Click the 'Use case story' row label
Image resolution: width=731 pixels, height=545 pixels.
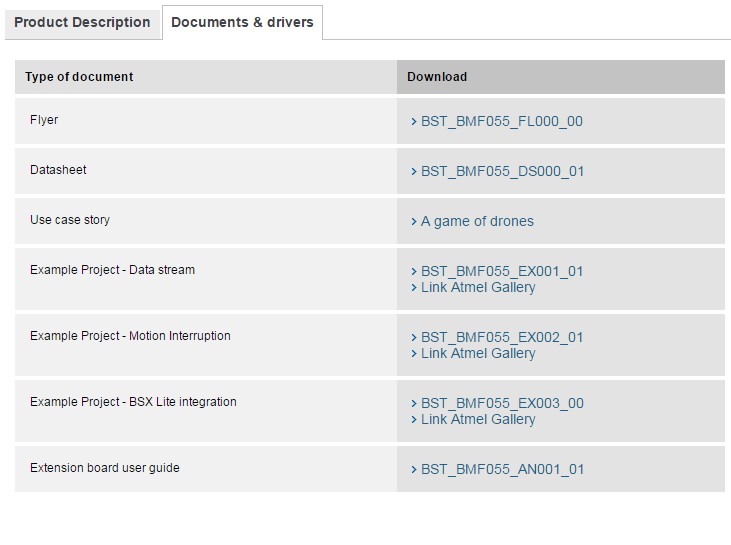[70, 220]
